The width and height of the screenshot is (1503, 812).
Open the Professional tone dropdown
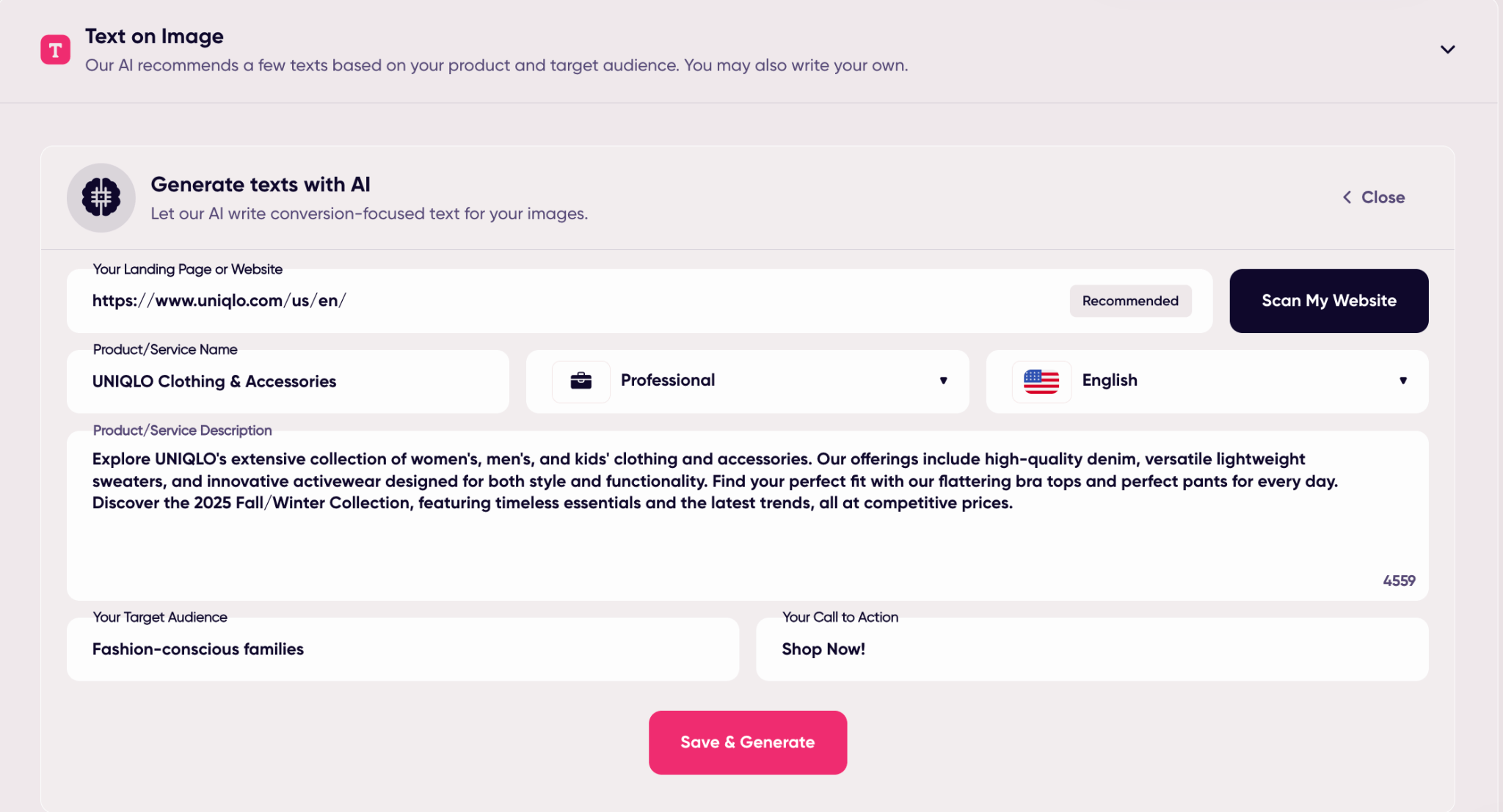[x=943, y=381]
